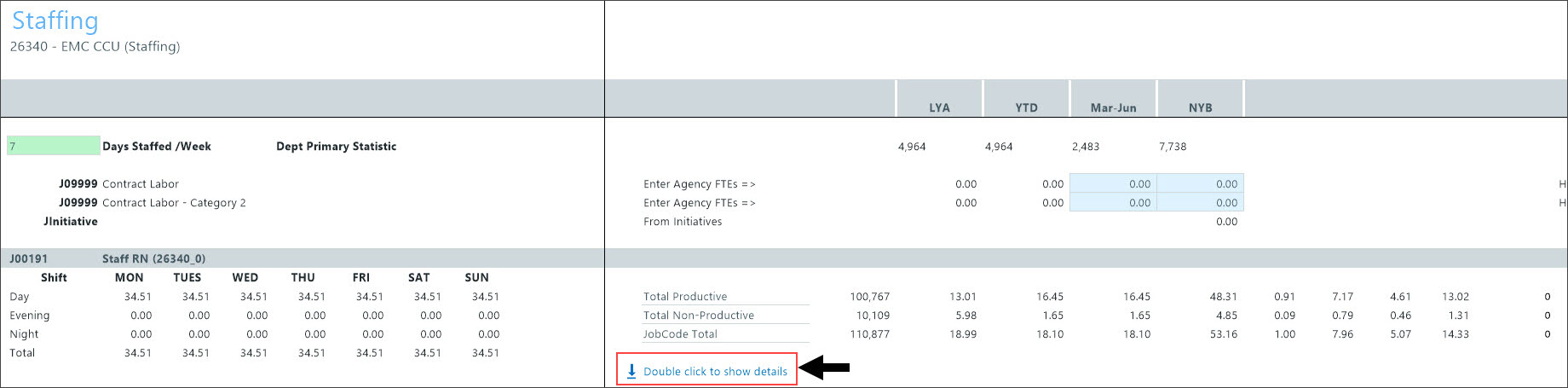Click the NYB column header
This screenshot has height=388, width=1568.
(1200, 107)
